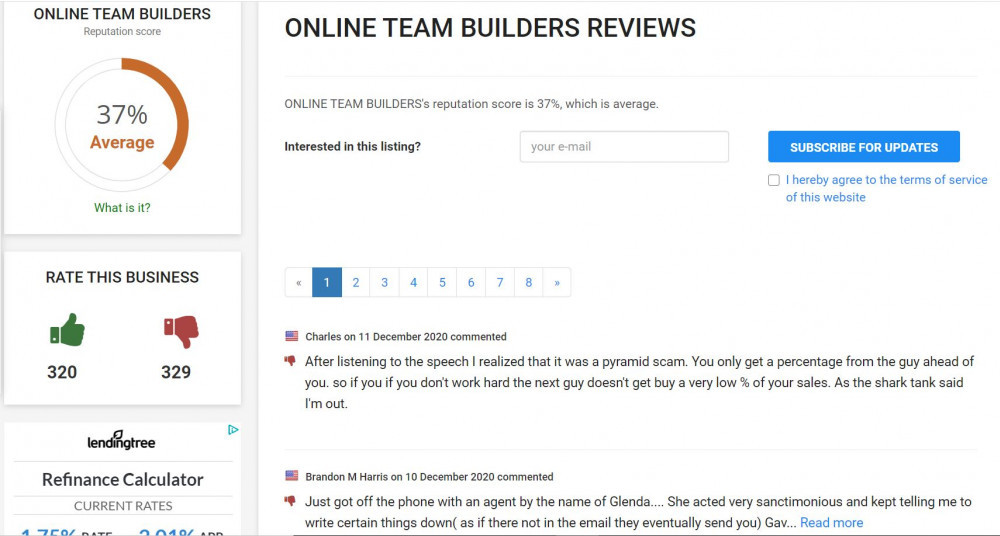Click thumbs-down icon beside Brandon's review
This screenshot has width=1000, height=536.
(x=290, y=501)
